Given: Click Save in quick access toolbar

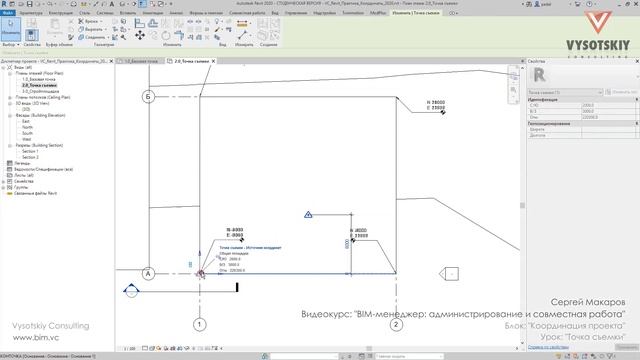Looking at the screenshot, I should [x=29, y=4].
